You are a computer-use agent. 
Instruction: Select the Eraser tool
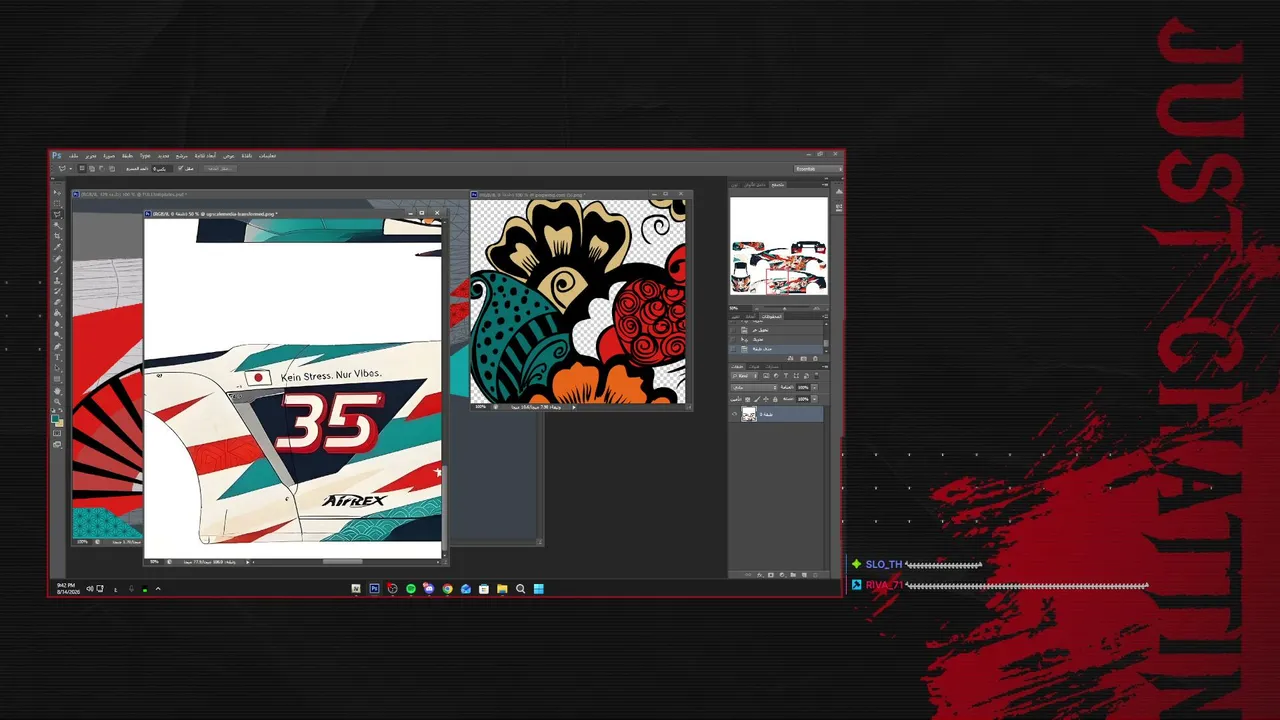pos(57,302)
